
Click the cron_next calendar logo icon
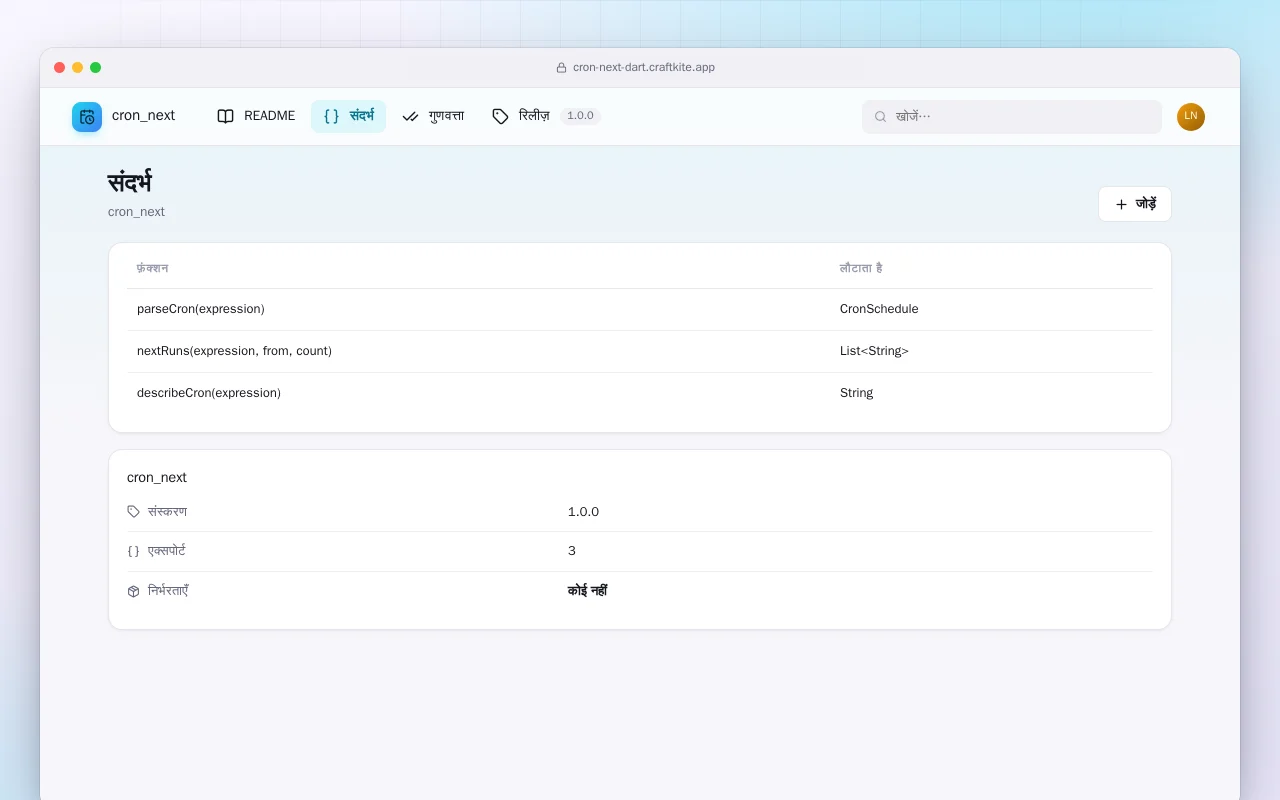pyautogui.click(x=87, y=117)
